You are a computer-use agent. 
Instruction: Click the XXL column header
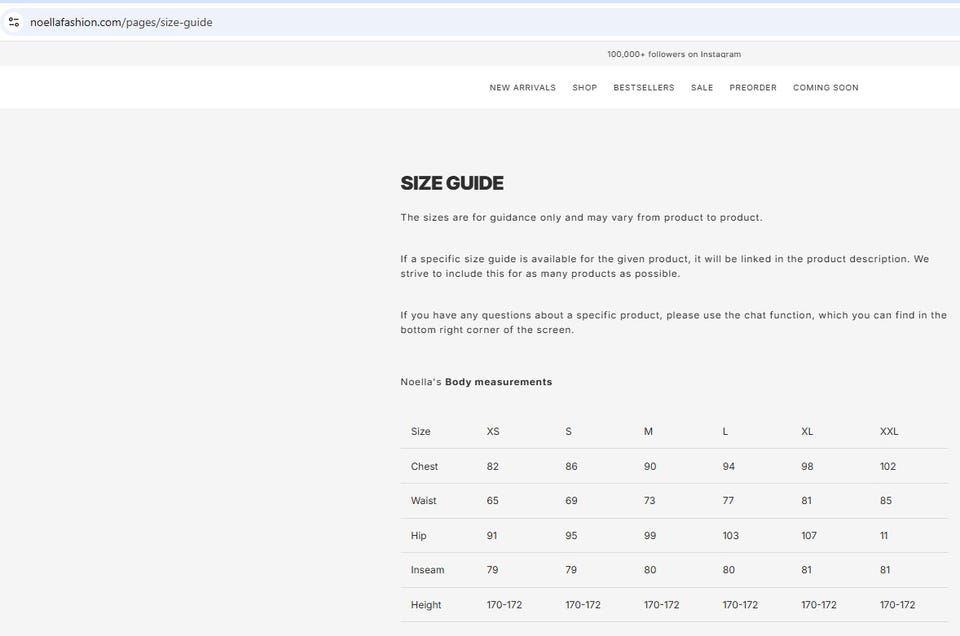click(x=889, y=432)
